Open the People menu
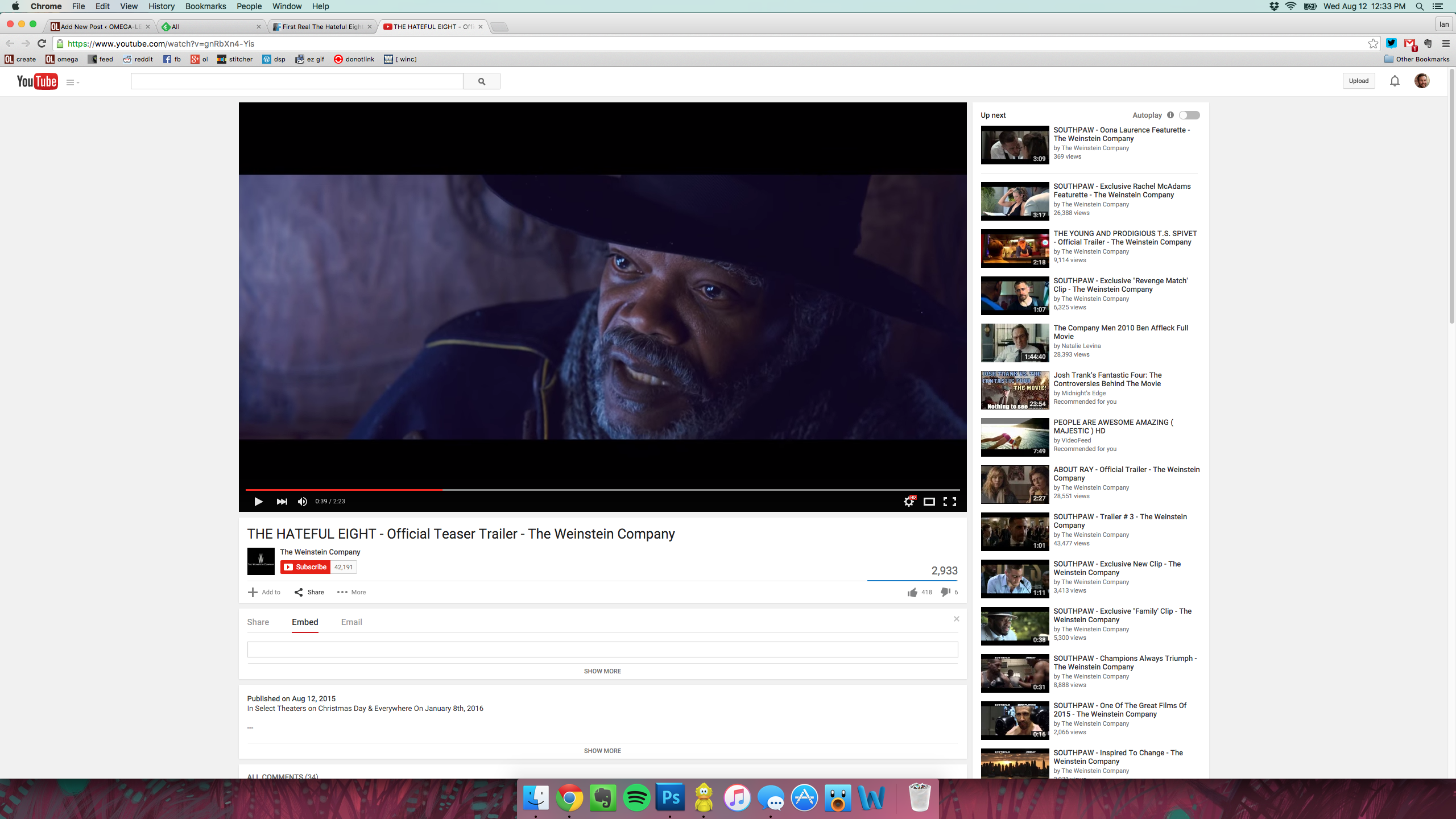The image size is (1456, 819). pos(249,6)
